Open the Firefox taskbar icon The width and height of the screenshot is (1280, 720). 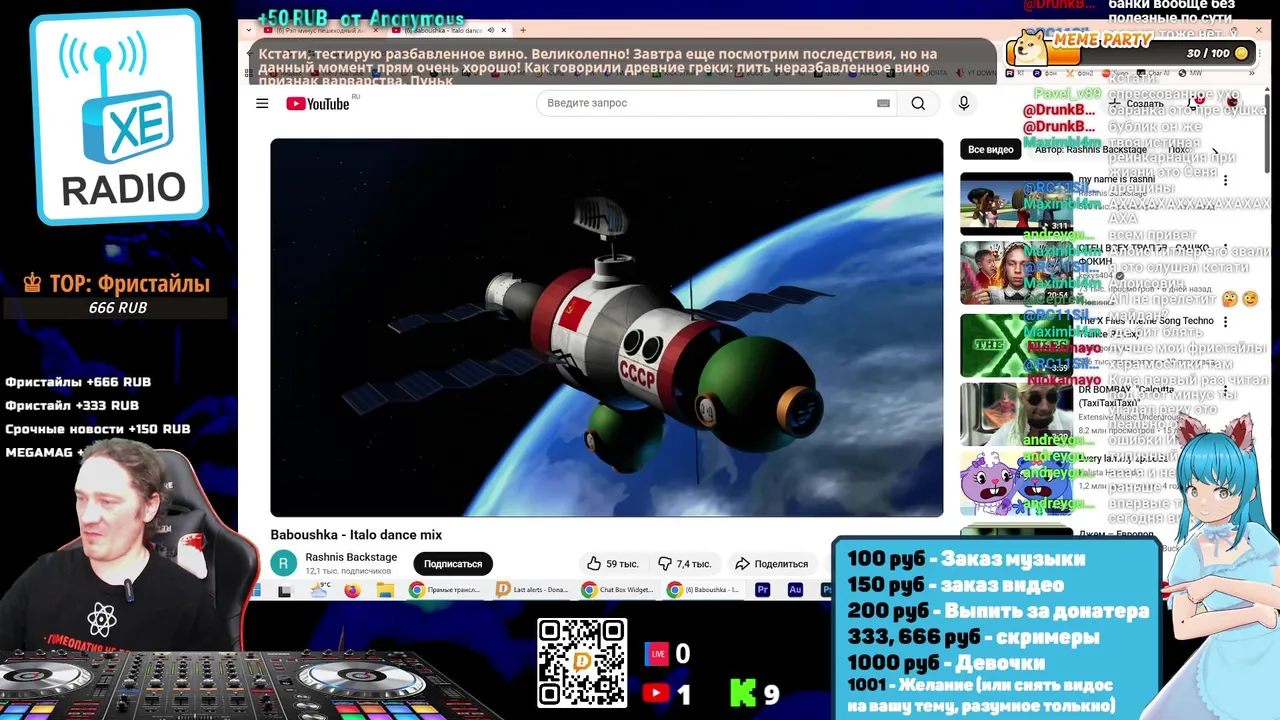coord(352,590)
